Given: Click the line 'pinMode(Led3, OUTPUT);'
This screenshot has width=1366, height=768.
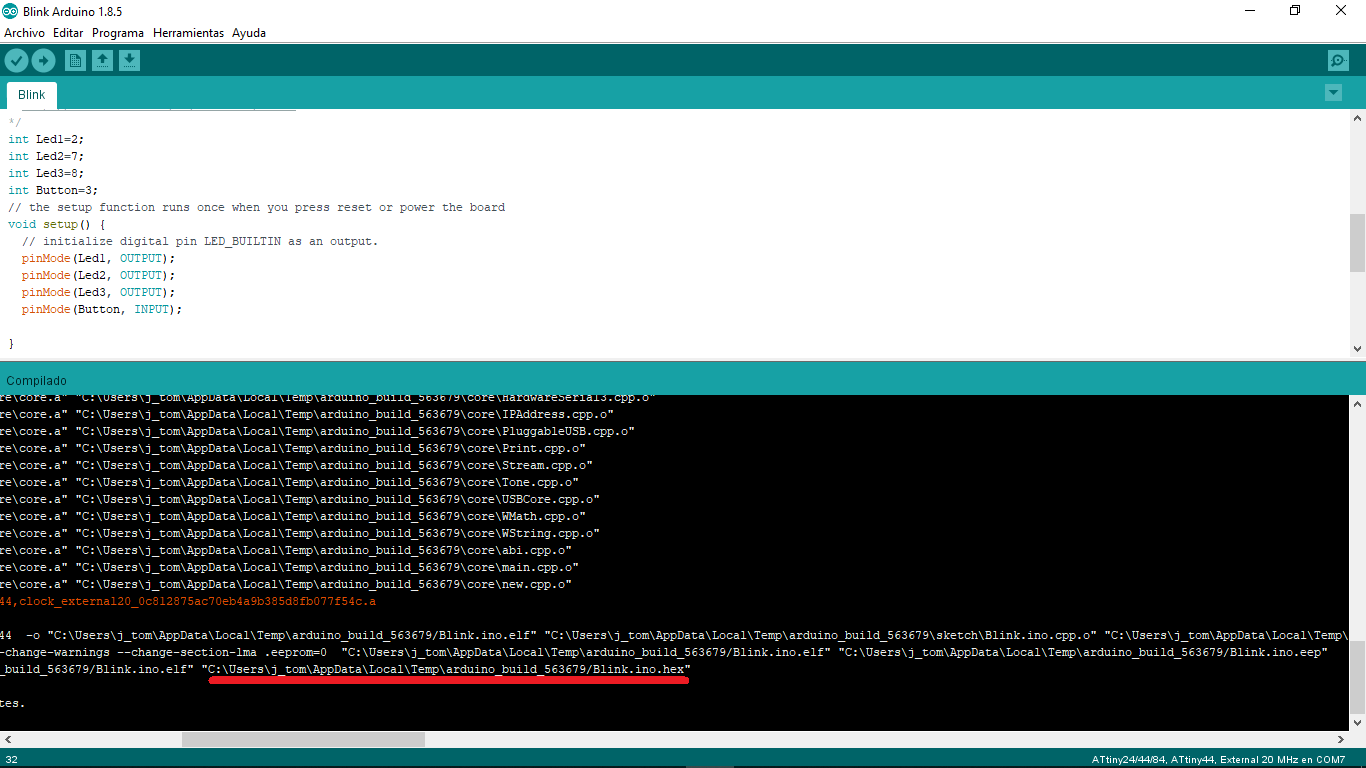Looking at the screenshot, I should pyautogui.click(x=98, y=293).
